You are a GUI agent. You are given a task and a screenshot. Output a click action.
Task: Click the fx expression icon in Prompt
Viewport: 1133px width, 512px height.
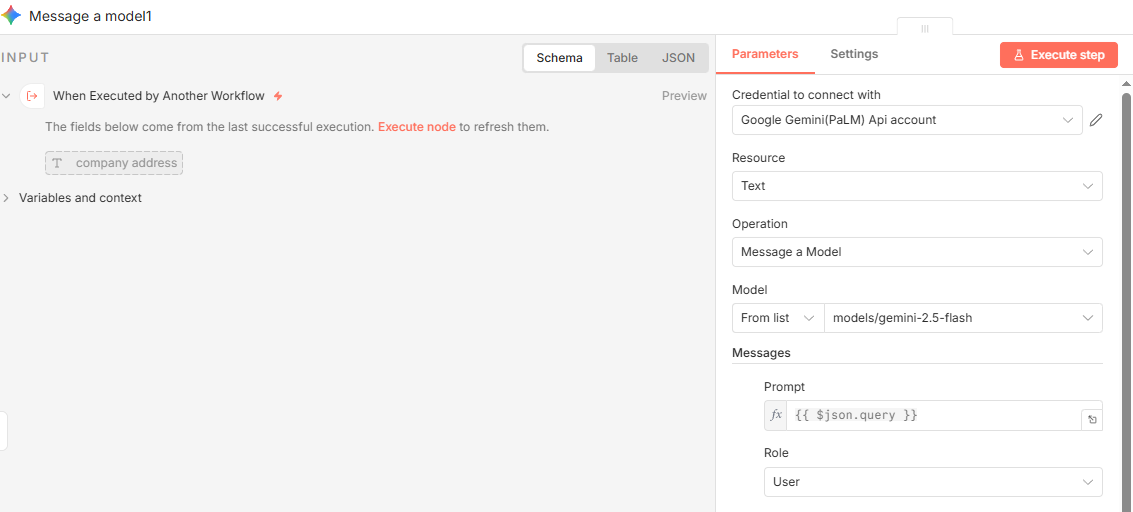coord(776,415)
